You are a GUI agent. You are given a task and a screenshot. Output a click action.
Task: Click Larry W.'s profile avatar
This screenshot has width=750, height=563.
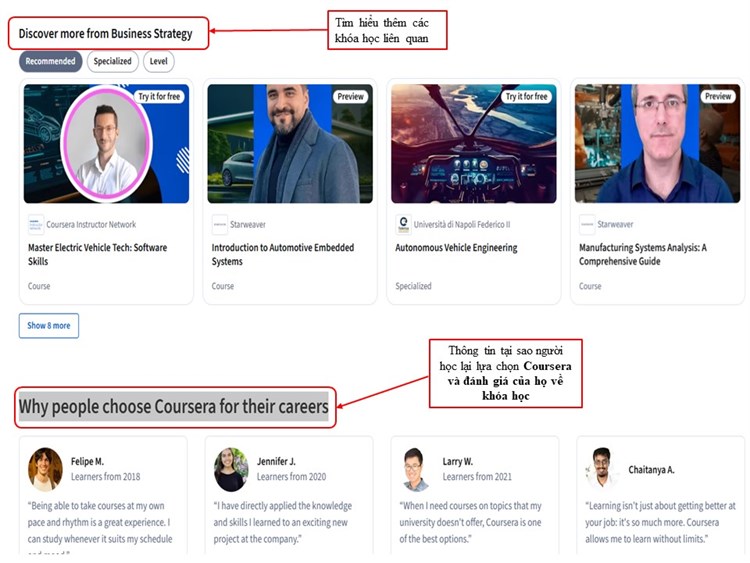pos(414,469)
